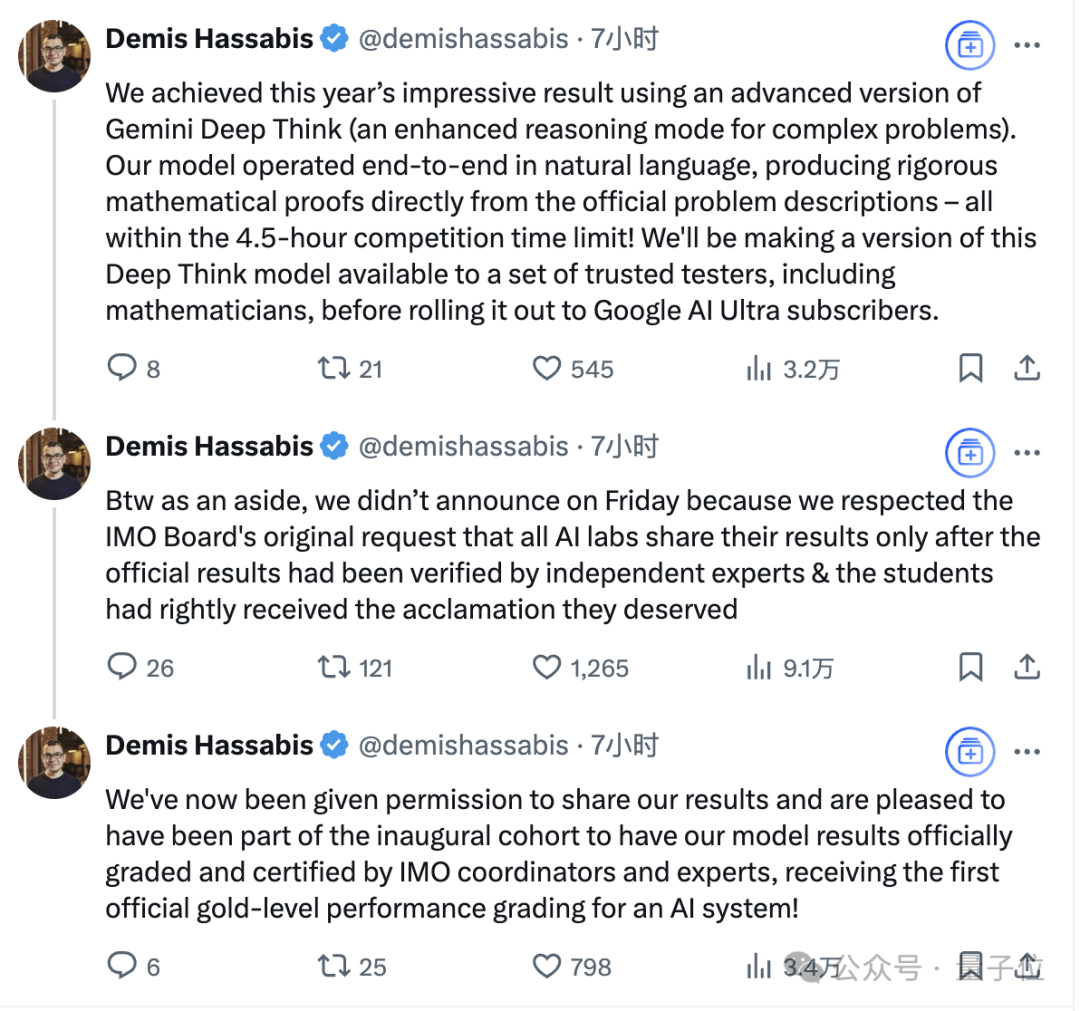Screen dimensions: 1080x1011
Task: View analytics showing 3.2万 views
Action: (793, 369)
